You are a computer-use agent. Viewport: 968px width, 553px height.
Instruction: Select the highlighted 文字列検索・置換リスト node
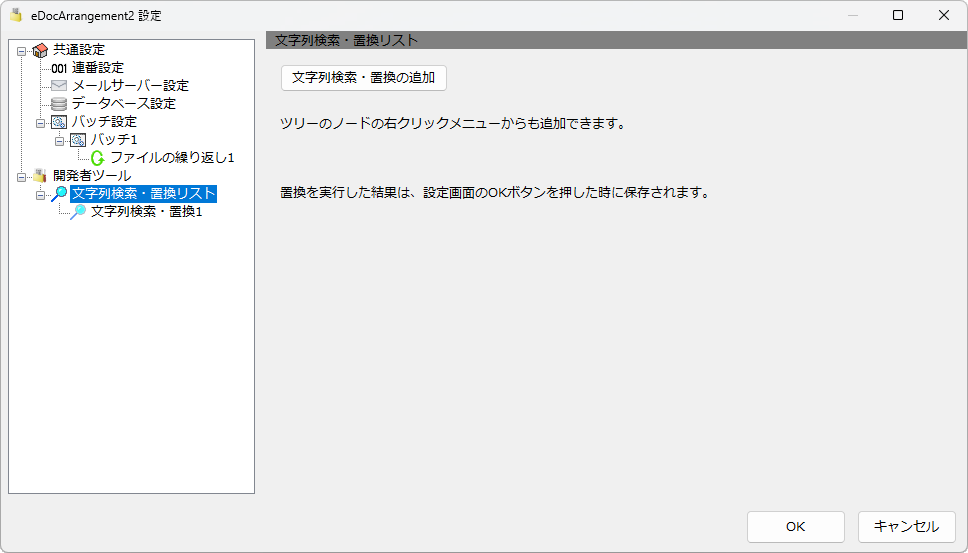point(143,194)
